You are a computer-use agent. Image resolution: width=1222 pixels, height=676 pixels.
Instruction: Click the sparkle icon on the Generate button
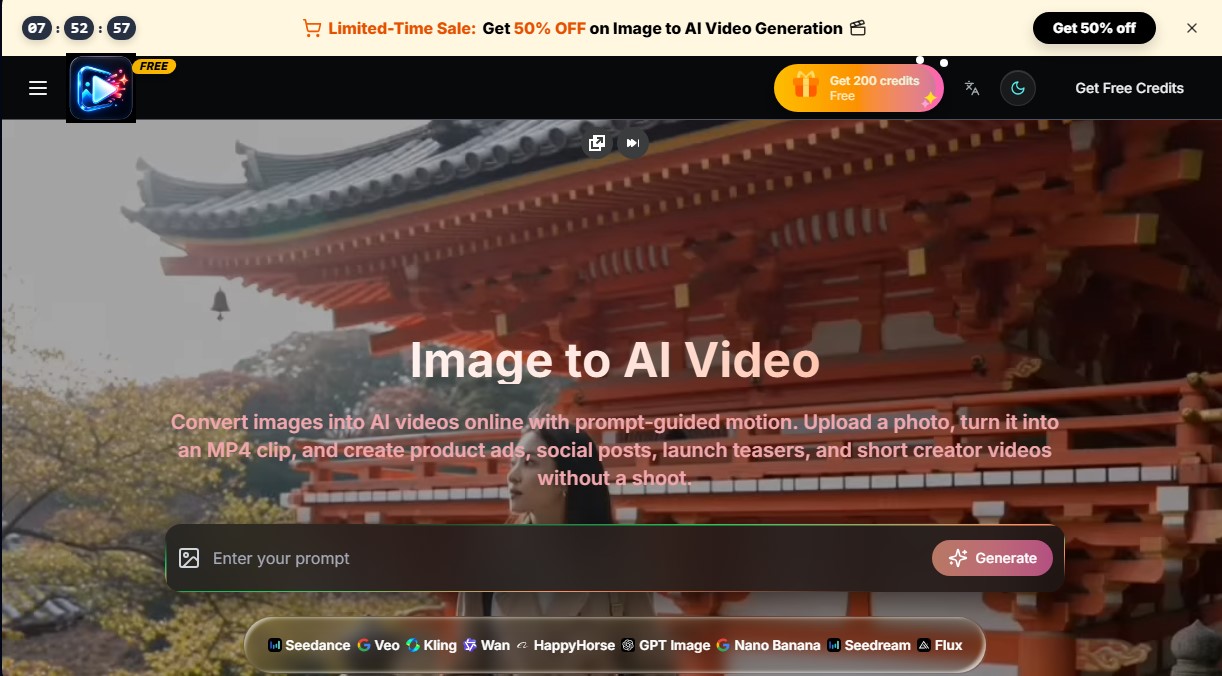point(958,558)
